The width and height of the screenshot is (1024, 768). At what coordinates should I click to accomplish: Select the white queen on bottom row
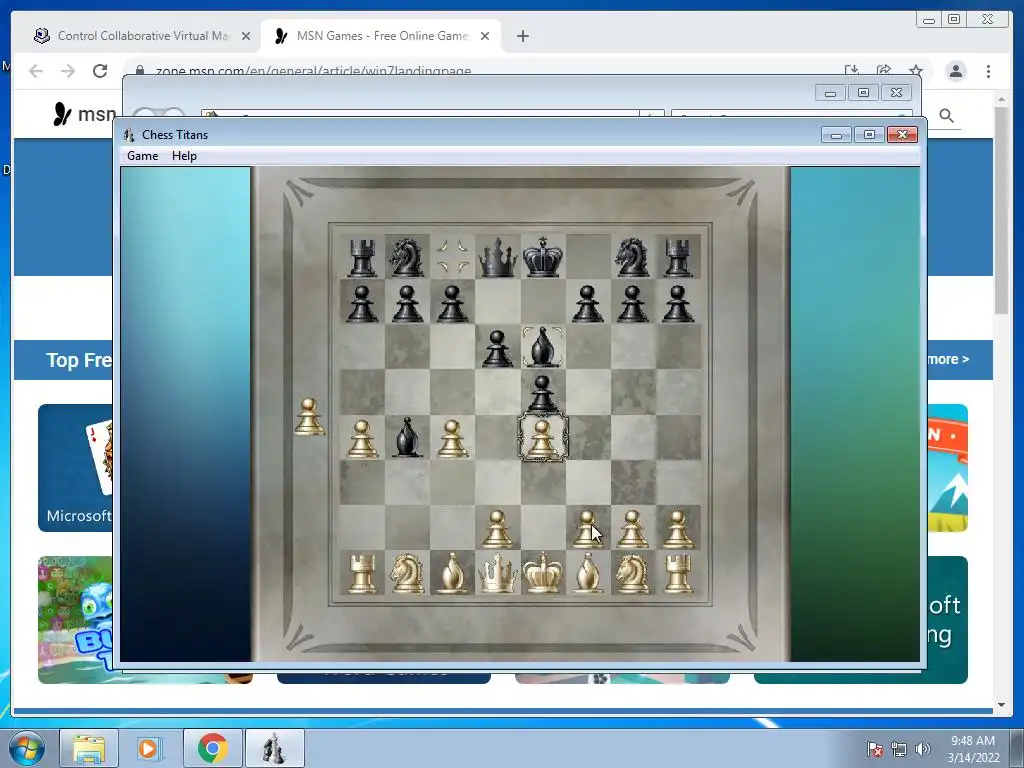click(498, 573)
